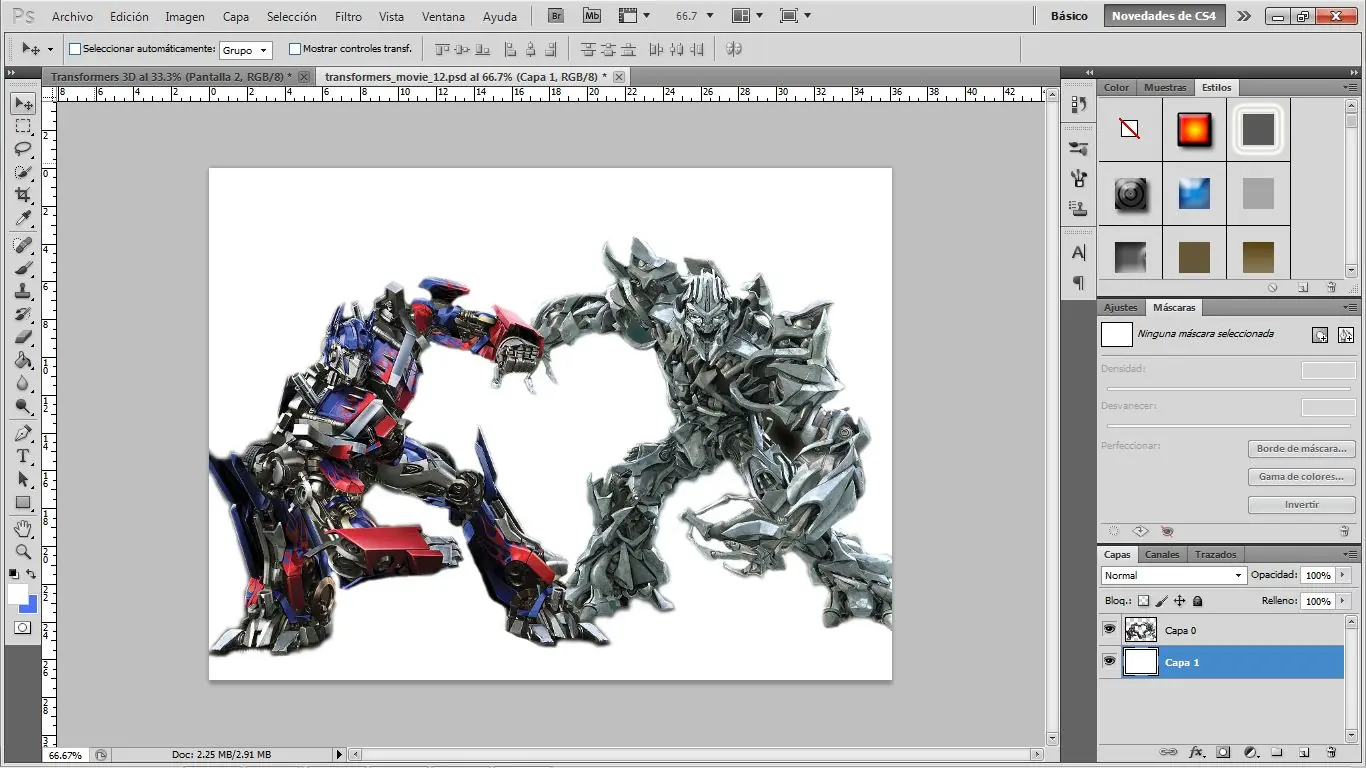Toggle lock transparent pixels

[1143, 601]
